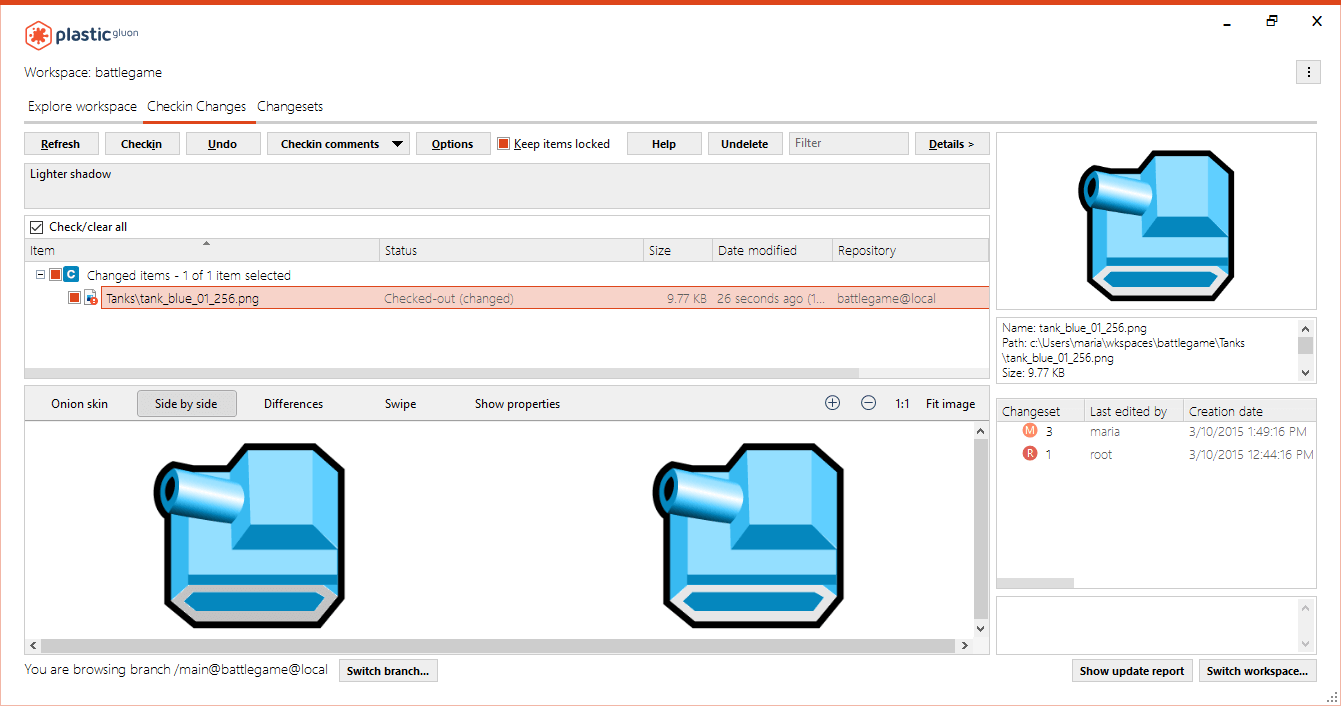Click the image diff horizontal scrollbar

click(498, 646)
